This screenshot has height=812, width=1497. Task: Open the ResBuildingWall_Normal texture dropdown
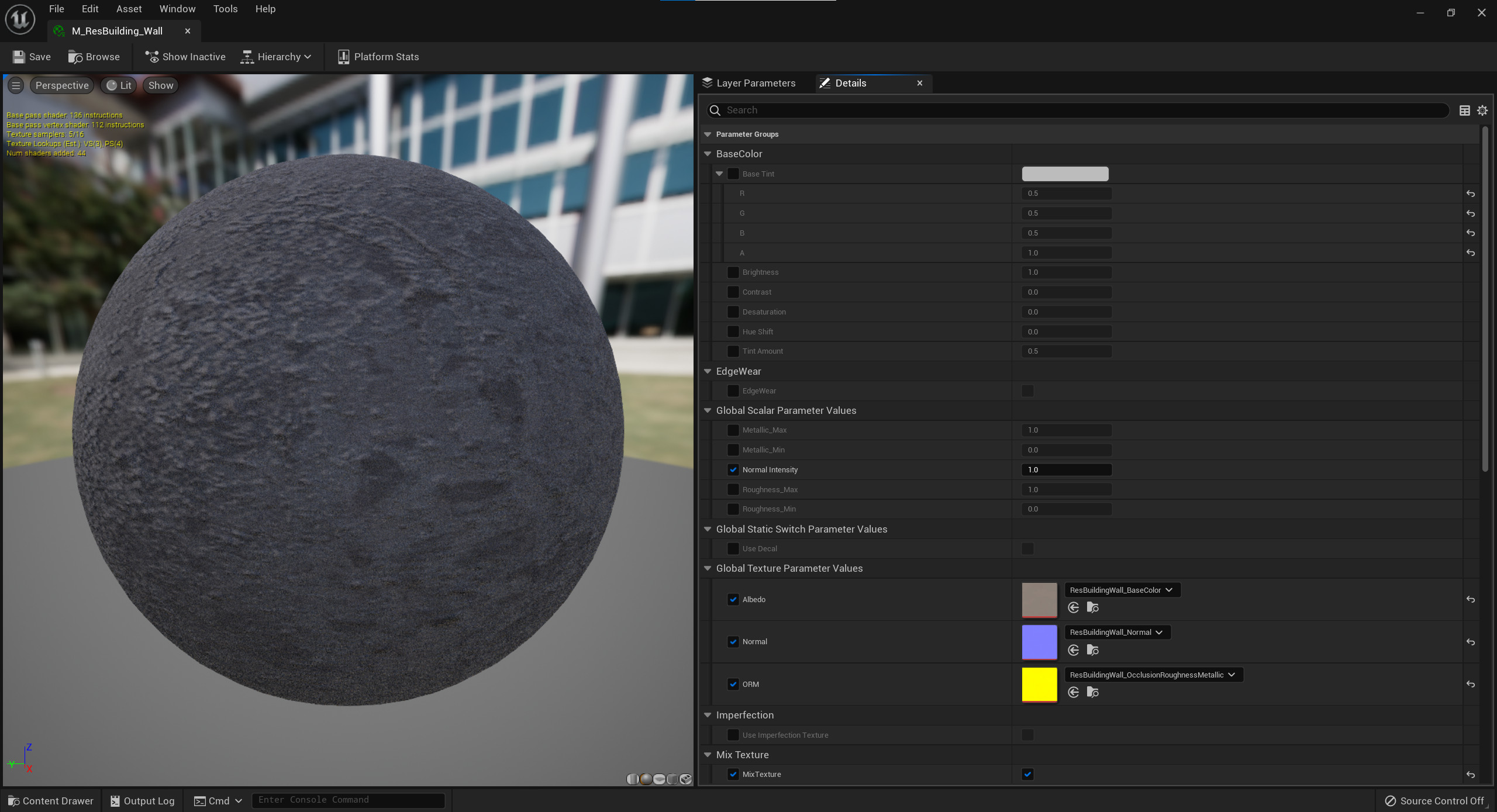coord(1117,632)
